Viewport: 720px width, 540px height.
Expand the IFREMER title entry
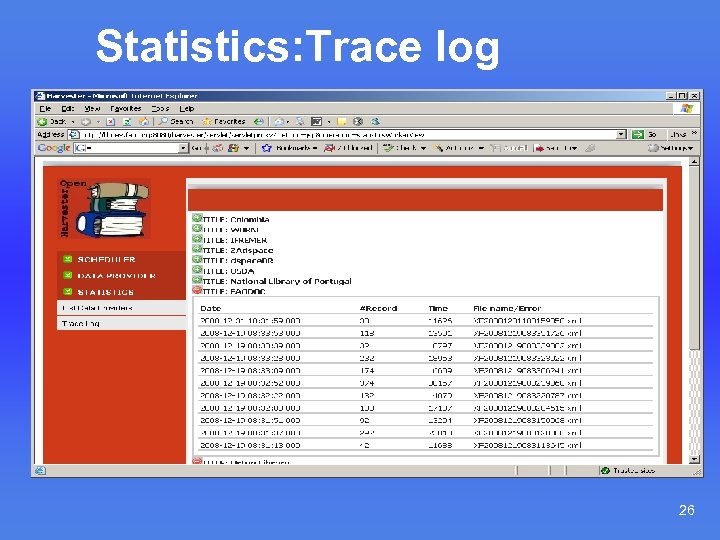pos(197,239)
